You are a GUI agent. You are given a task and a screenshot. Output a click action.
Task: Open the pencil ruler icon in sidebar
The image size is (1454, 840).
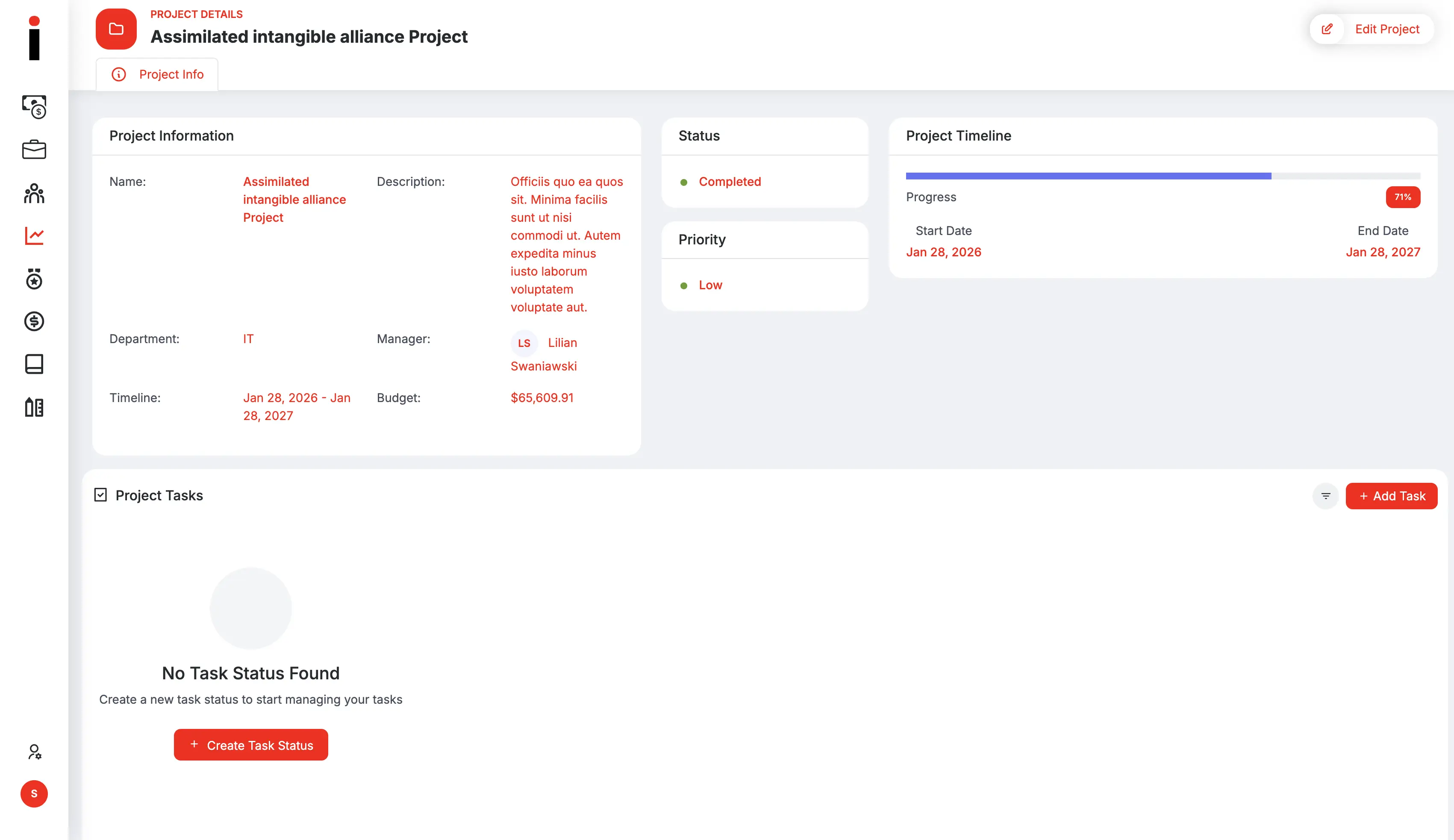[x=34, y=407]
